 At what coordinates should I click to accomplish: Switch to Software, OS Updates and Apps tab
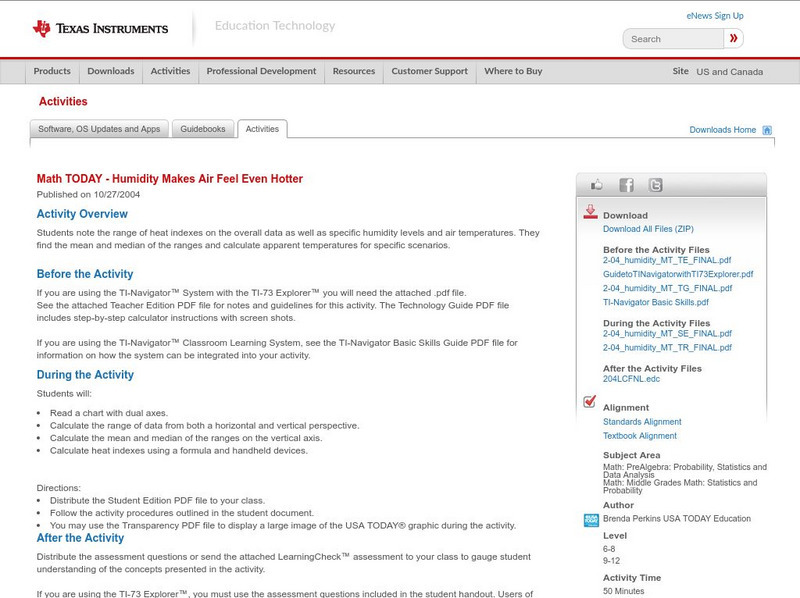(99, 129)
